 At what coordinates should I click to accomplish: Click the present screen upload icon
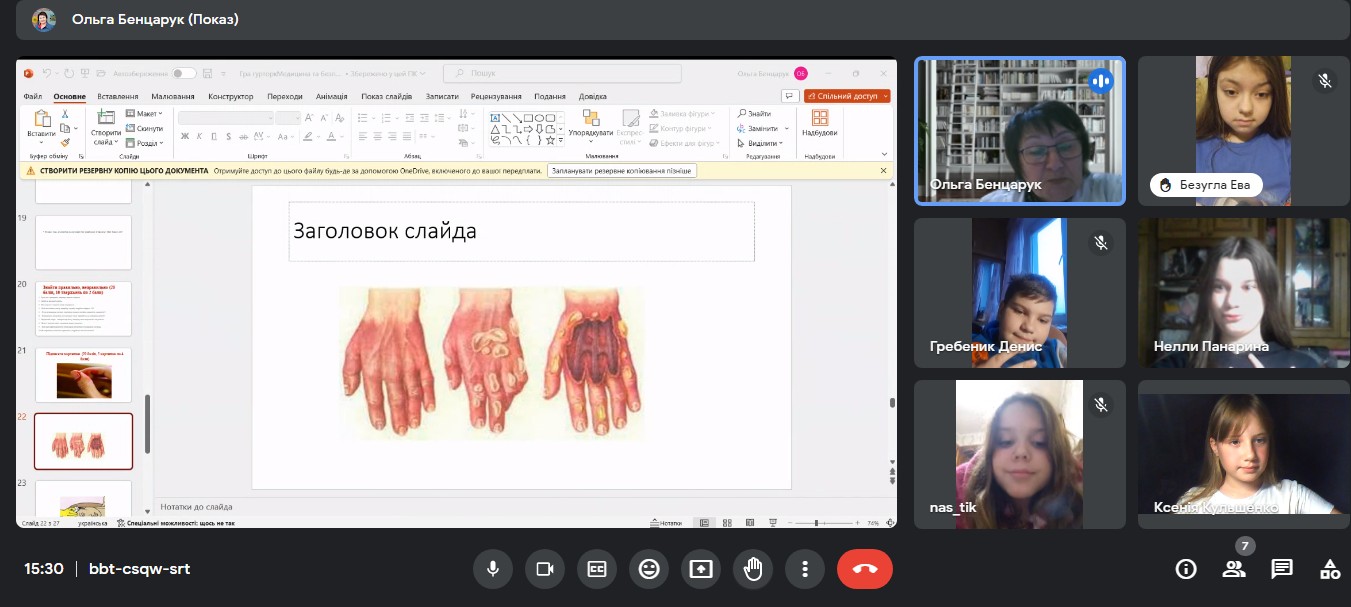click(x=701, y=569)
